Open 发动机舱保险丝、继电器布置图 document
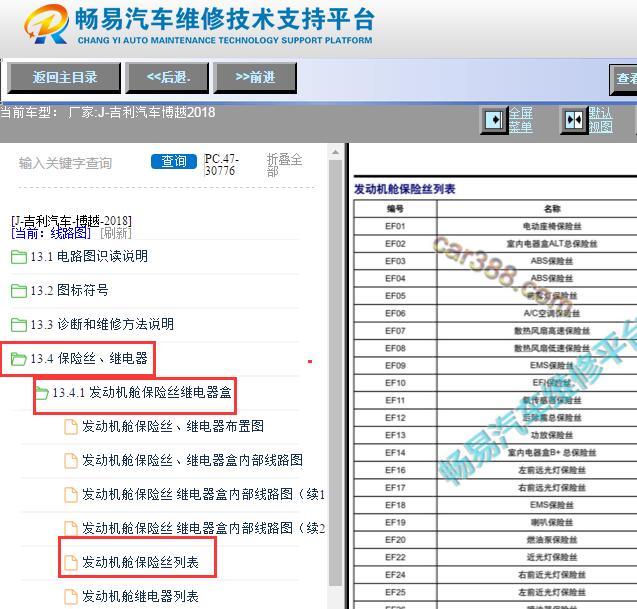The image size is (637, 609). pos(173,427)
